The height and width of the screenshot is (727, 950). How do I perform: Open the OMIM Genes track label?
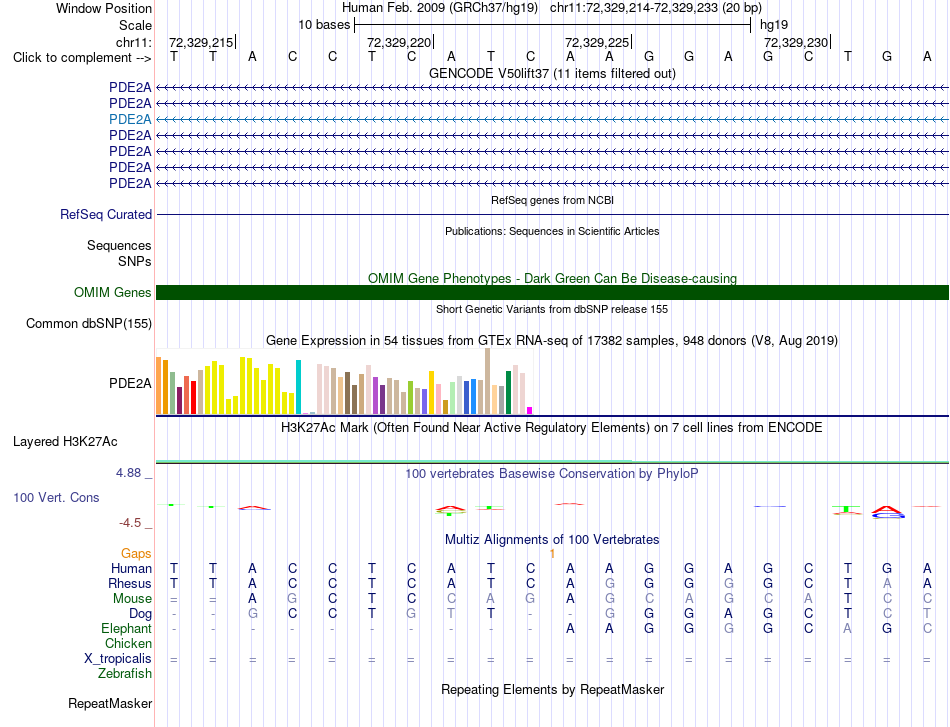coord(113,293)
